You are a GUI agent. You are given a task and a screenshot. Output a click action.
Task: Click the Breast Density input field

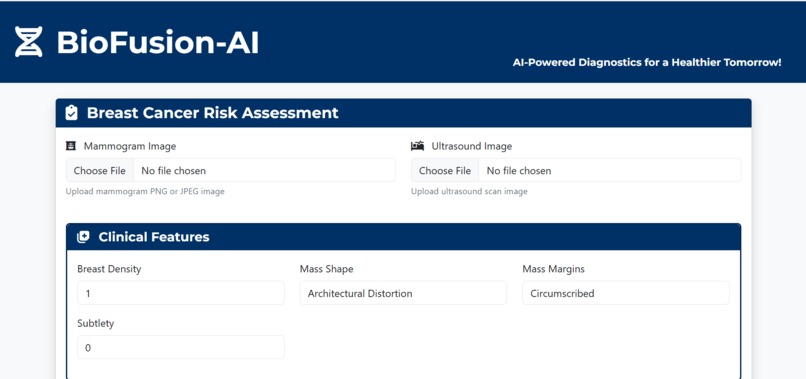click(181, 293)
